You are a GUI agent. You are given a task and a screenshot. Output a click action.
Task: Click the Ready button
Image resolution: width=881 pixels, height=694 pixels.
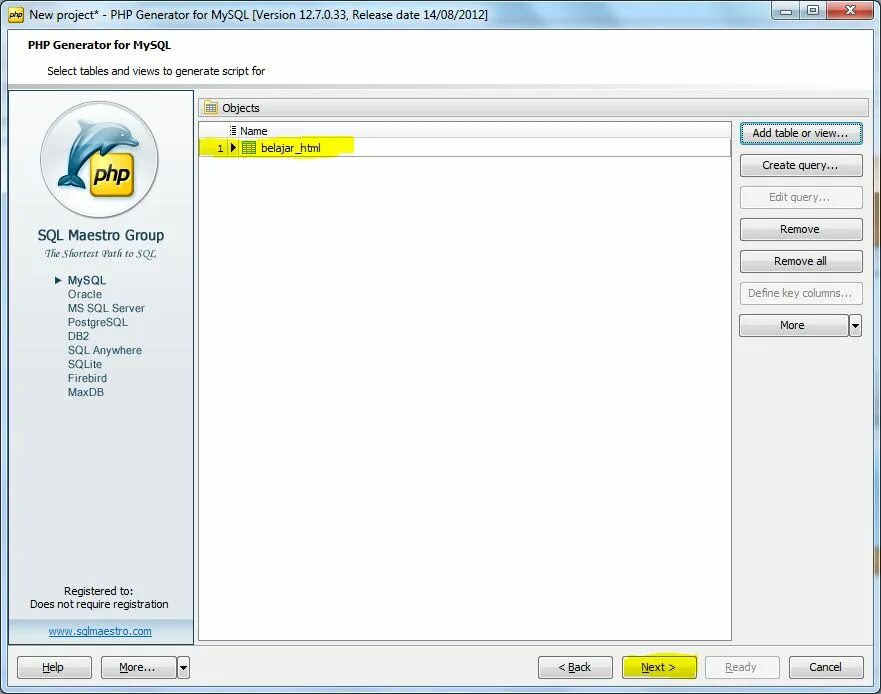[742, 668]
